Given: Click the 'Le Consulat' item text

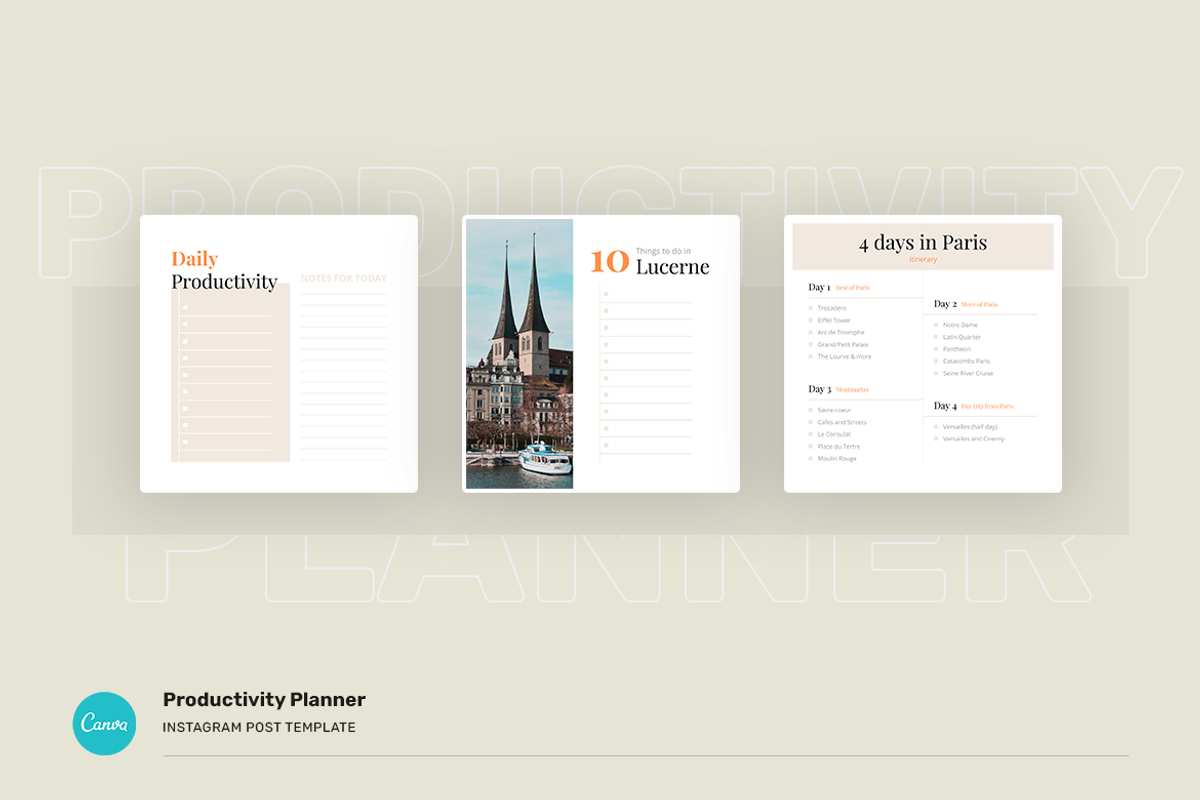Looking at the screenshot, I should [834, 434].
